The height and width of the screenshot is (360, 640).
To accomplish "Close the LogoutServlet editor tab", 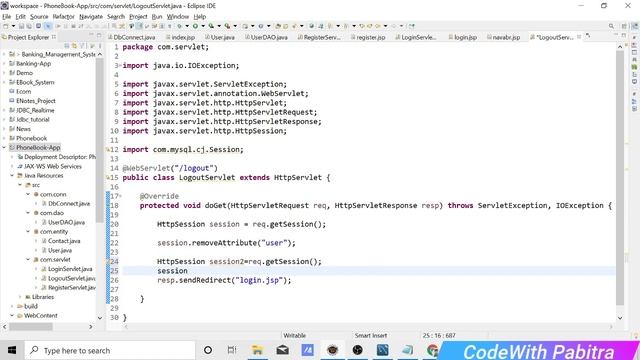I will [x=579, y=37].
